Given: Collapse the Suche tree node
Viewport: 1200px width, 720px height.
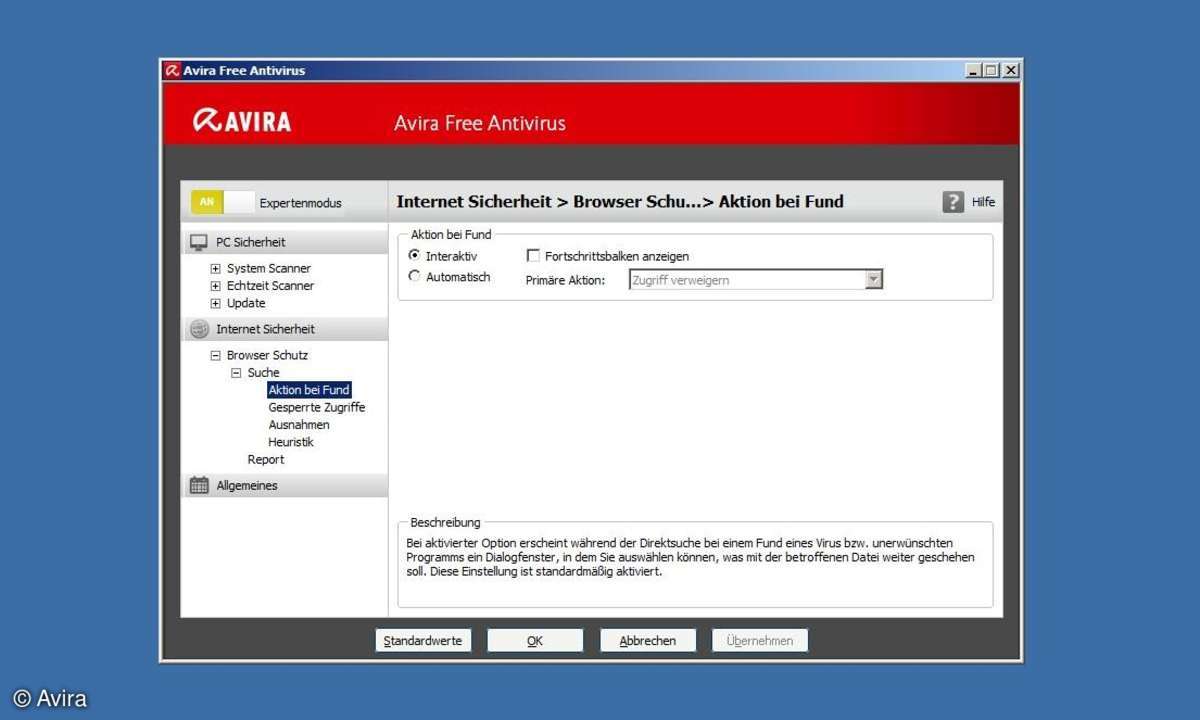Looking at the screenshot, I should (236, 373).
